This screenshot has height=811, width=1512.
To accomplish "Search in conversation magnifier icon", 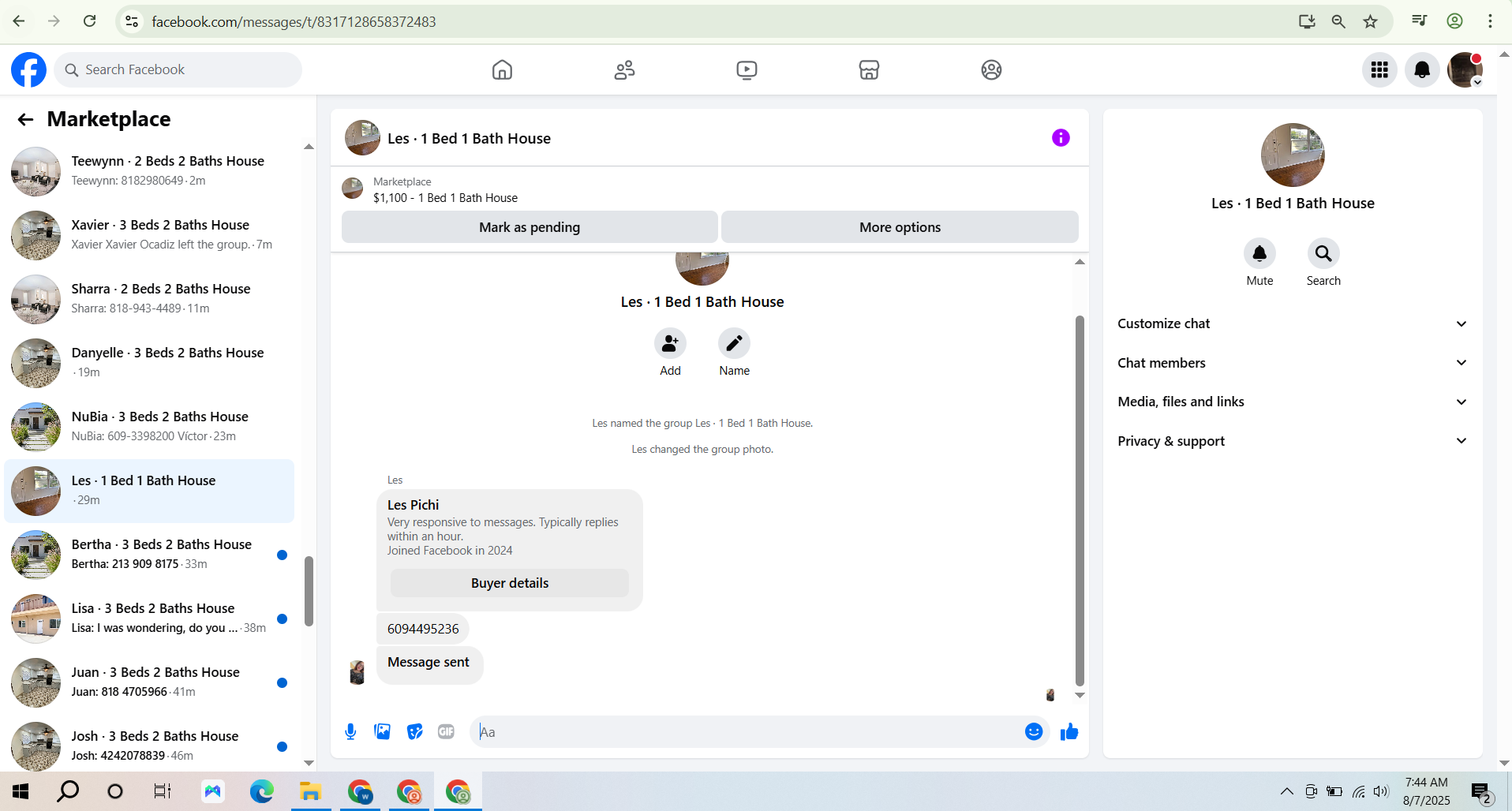I will (x=1323, y=253).
